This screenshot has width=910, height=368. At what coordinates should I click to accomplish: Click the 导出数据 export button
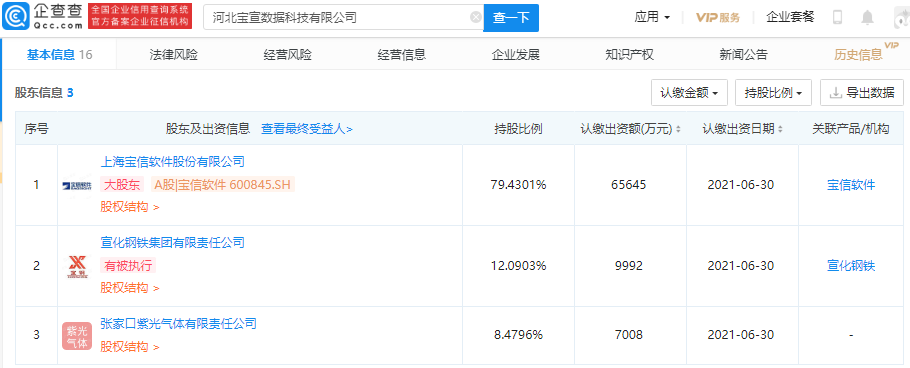[x=862, y=93]
